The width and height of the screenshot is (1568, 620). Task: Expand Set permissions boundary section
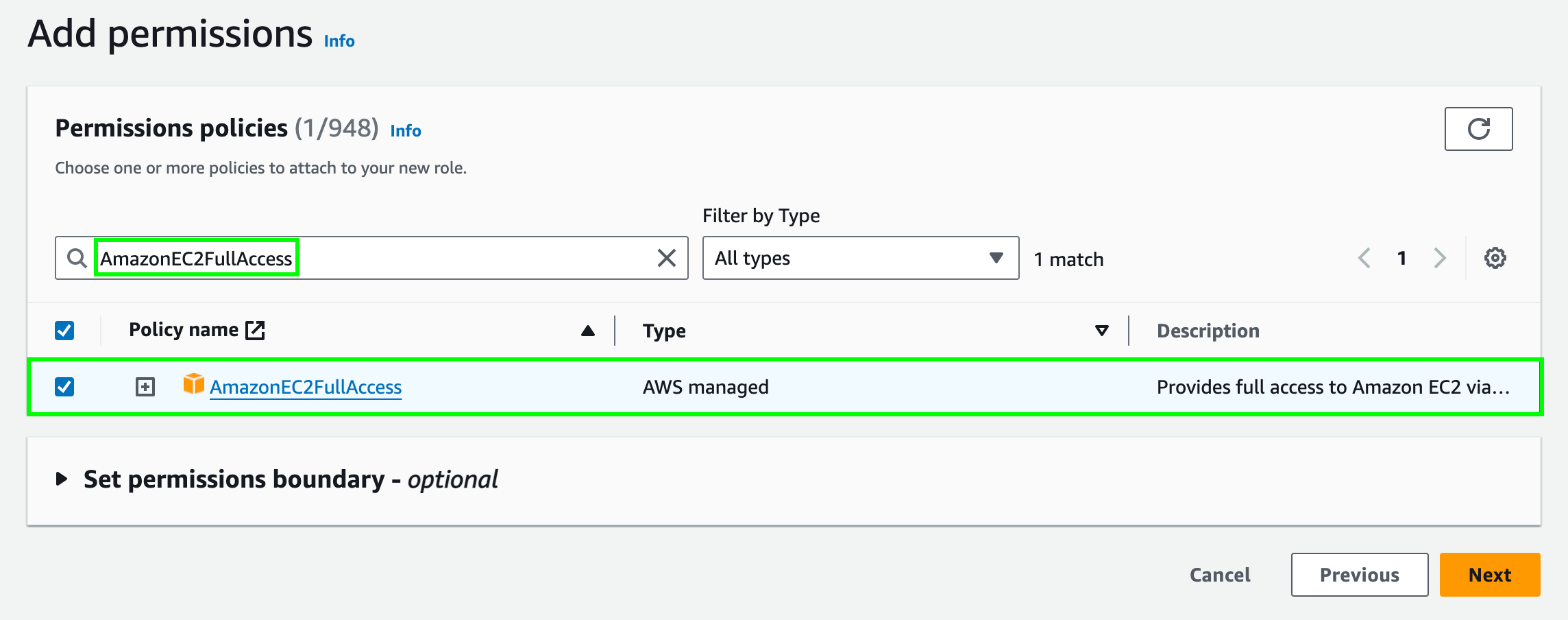tap(62, 479)
